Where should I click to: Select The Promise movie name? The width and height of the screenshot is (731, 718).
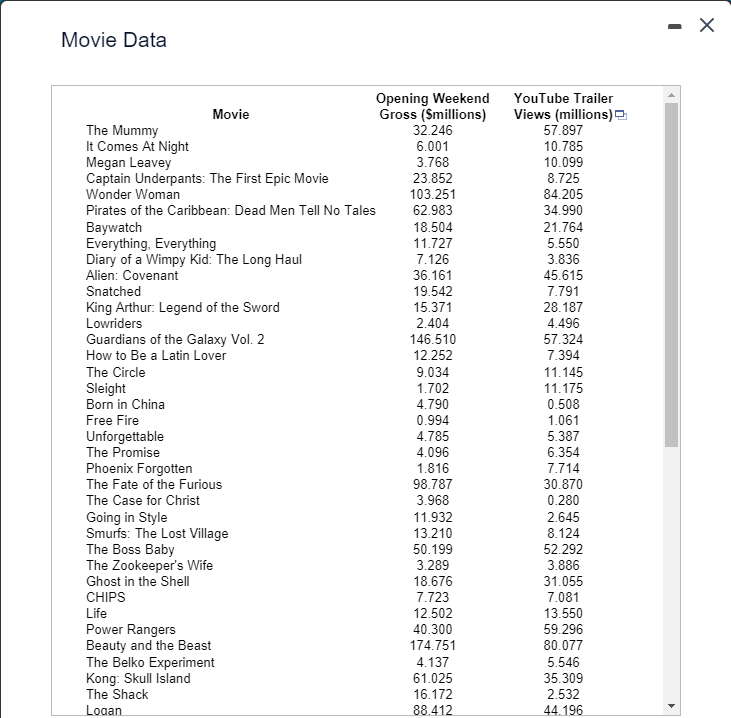(x=123, y=452)
